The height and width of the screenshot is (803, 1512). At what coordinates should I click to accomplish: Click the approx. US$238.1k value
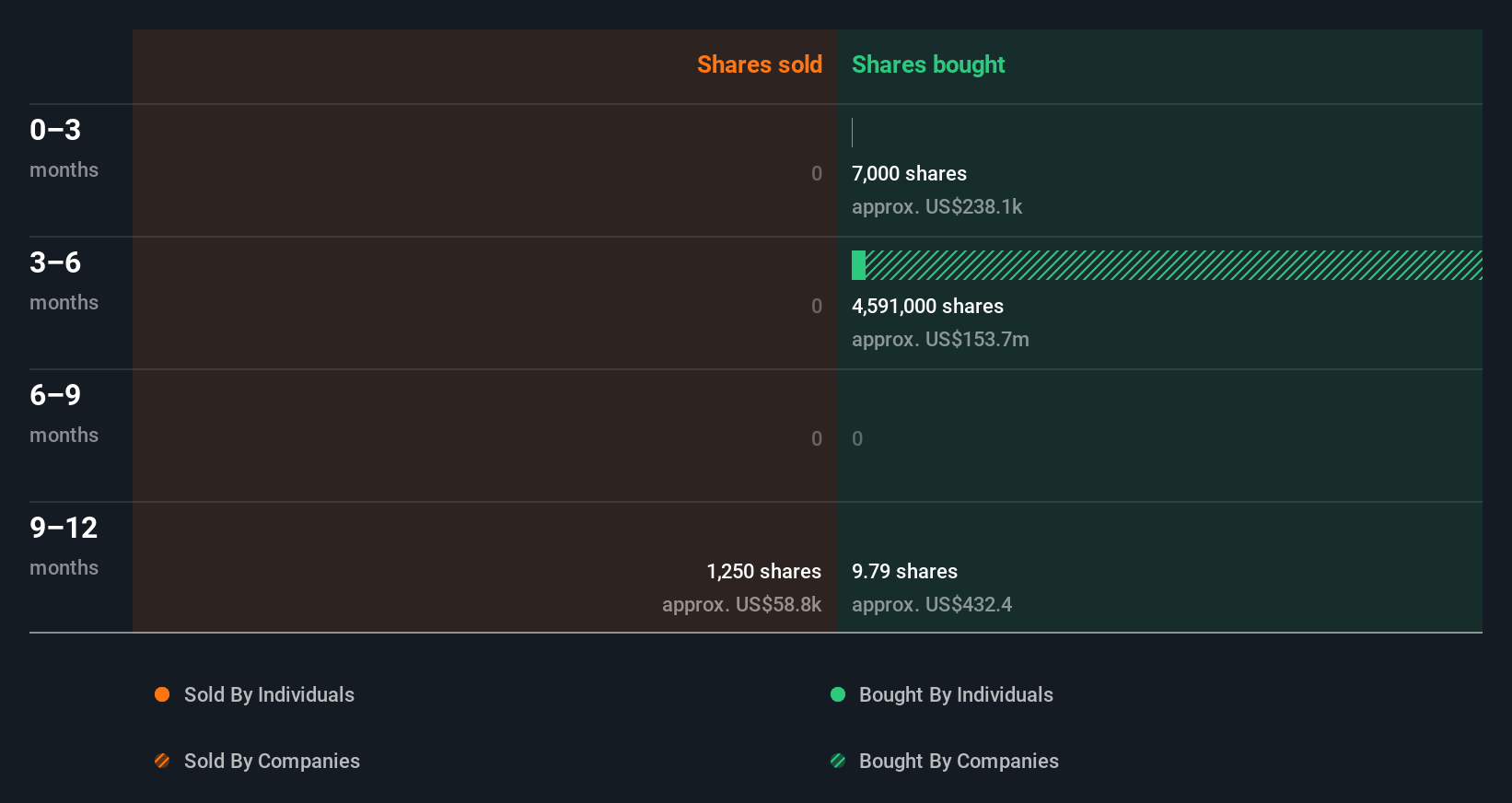coord(936,206)
